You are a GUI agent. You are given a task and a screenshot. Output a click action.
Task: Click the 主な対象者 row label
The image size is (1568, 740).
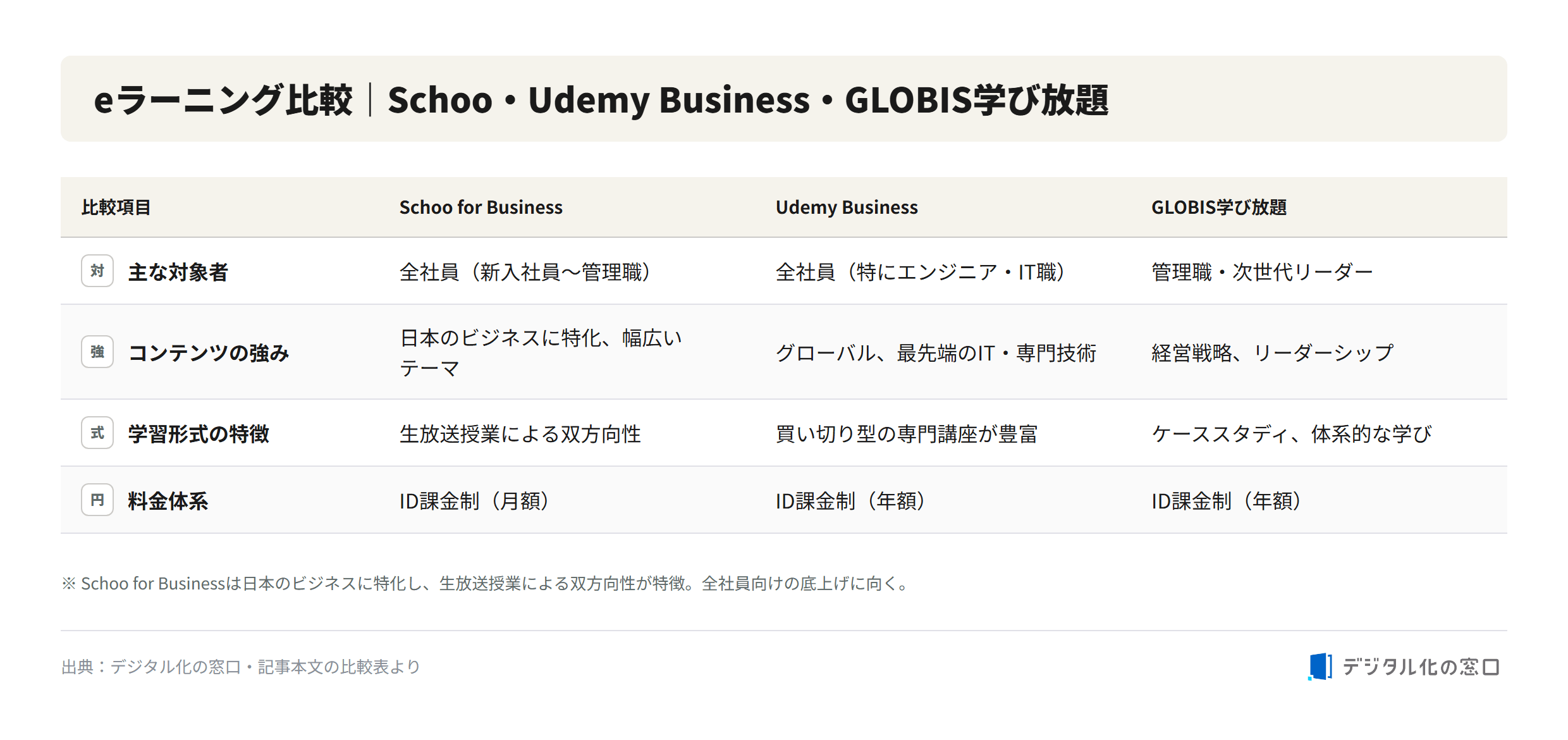pyautogui.click(x=178, y=272)
